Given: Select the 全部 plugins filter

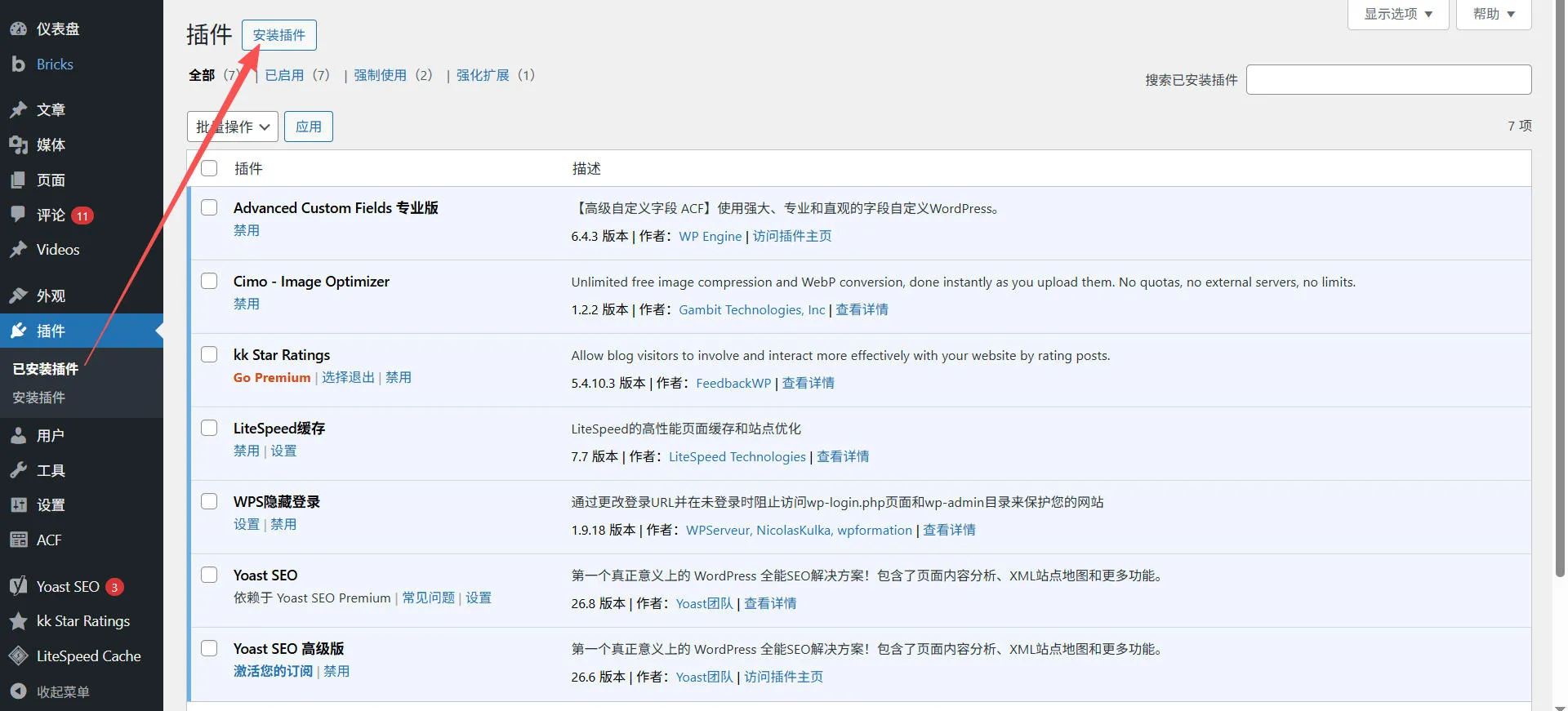Looking at the screenshot, I should coord(202,75).
